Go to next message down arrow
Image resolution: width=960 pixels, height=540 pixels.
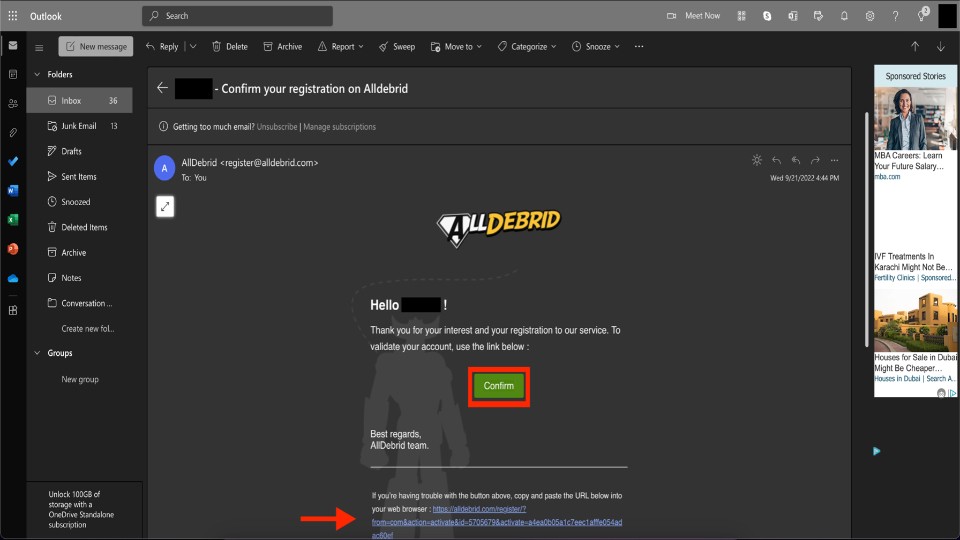(940, 47)
